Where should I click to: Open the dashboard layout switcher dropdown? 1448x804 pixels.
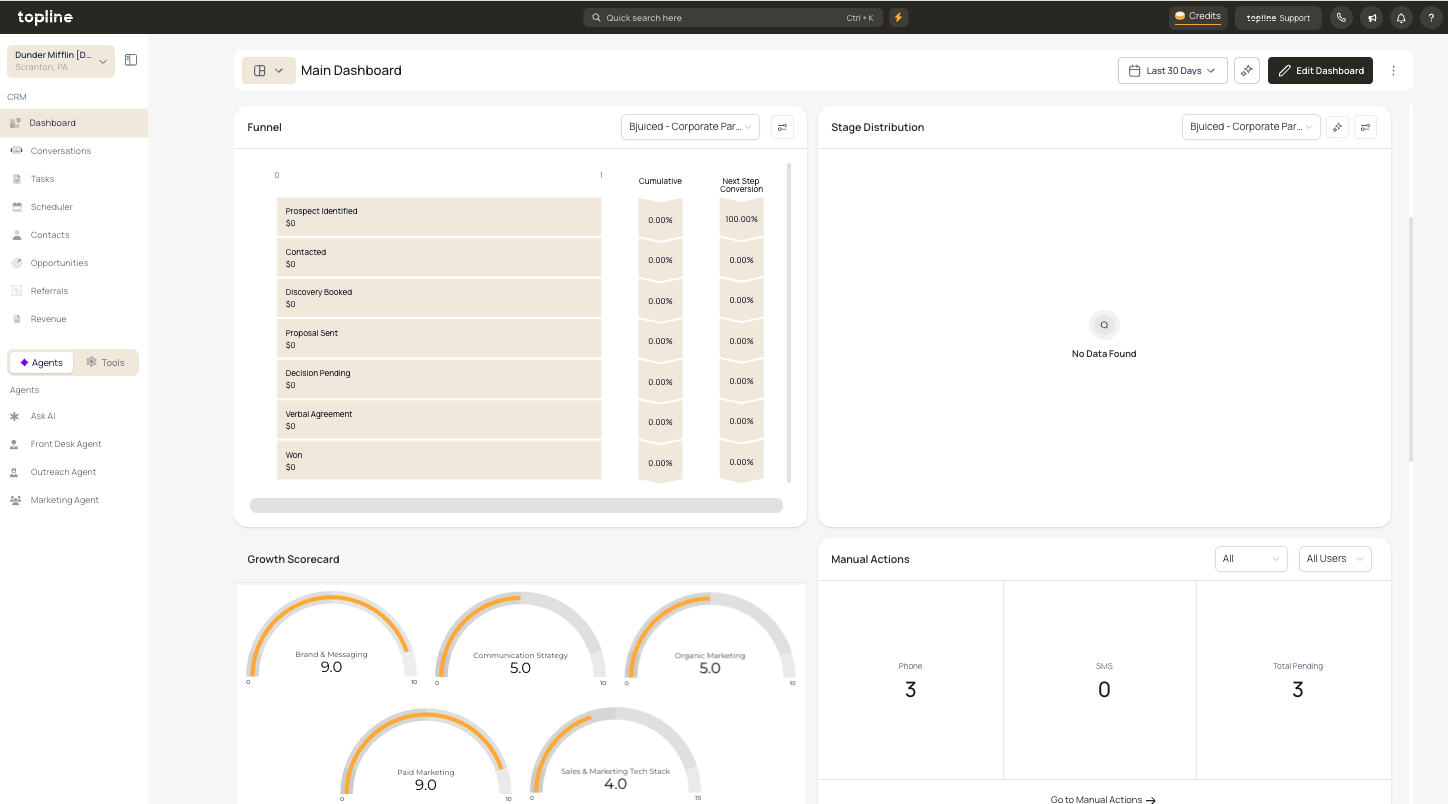pos(268,70)
